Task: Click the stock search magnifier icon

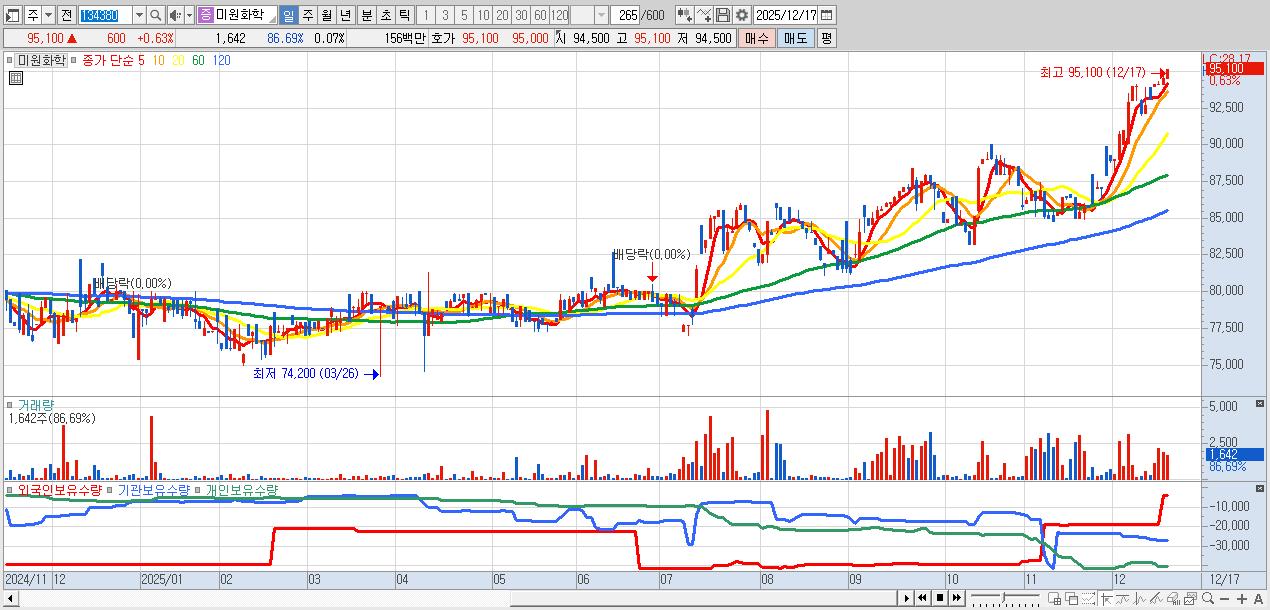Action: (x=155, y=15)
